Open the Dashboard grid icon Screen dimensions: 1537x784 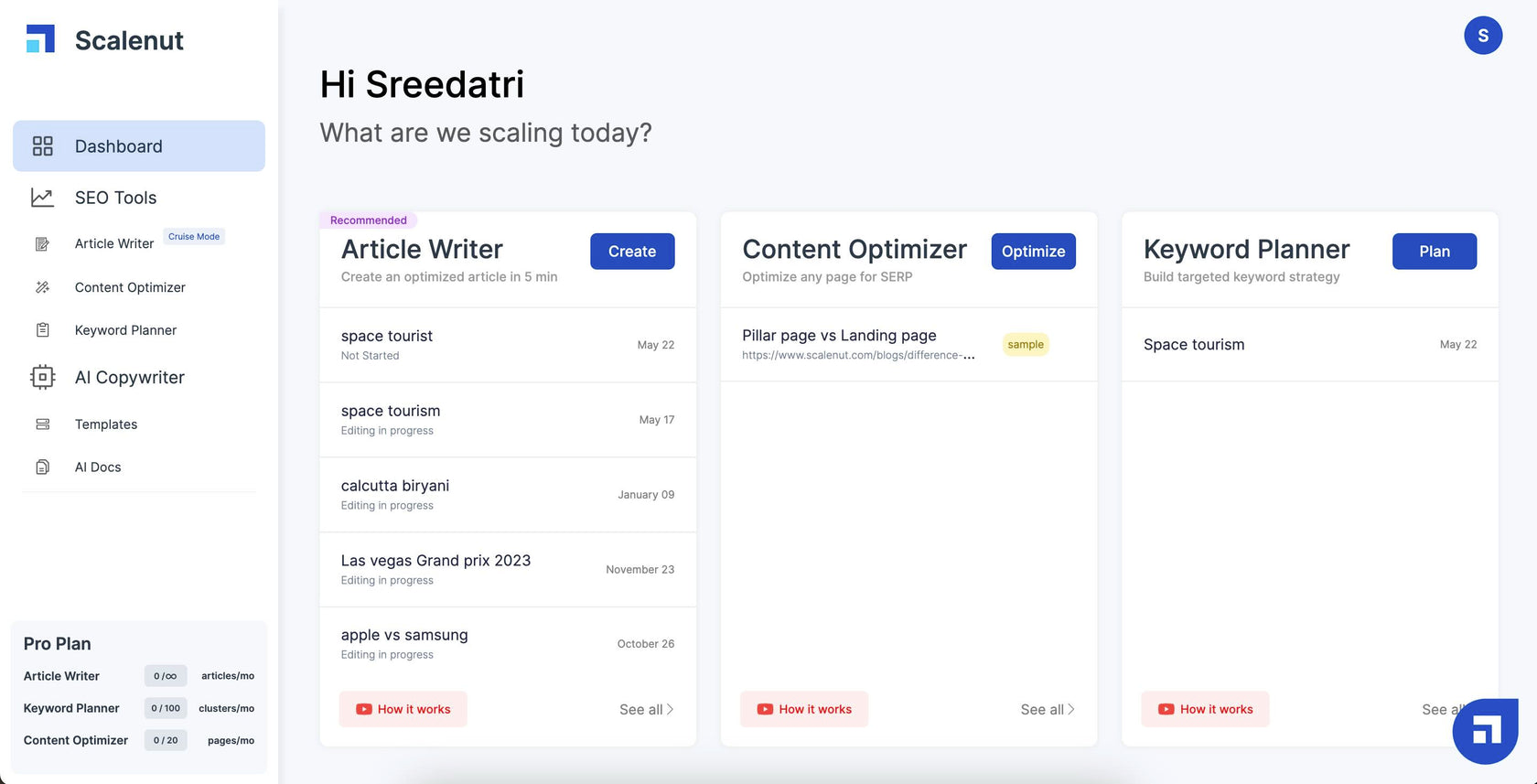43,146
